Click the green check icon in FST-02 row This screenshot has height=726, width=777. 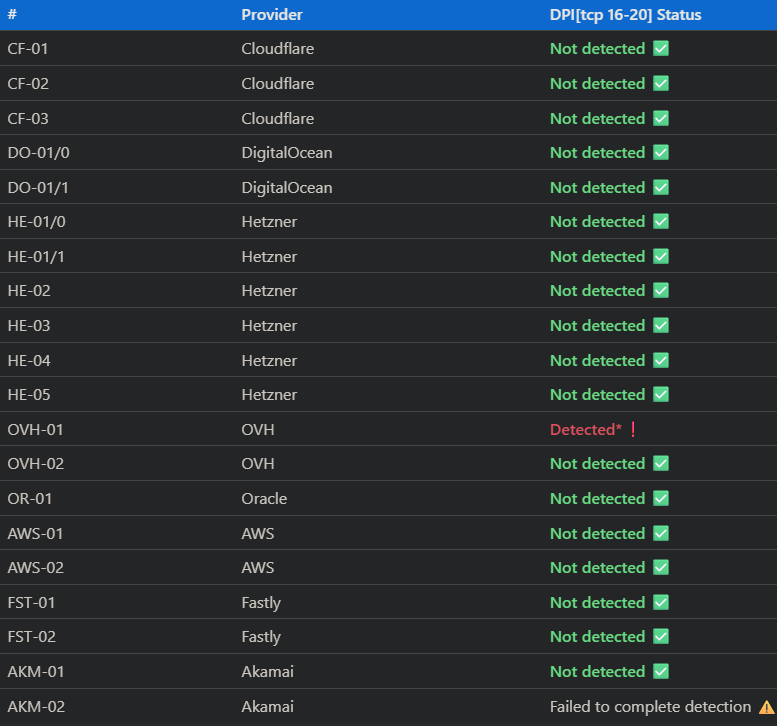661,636
